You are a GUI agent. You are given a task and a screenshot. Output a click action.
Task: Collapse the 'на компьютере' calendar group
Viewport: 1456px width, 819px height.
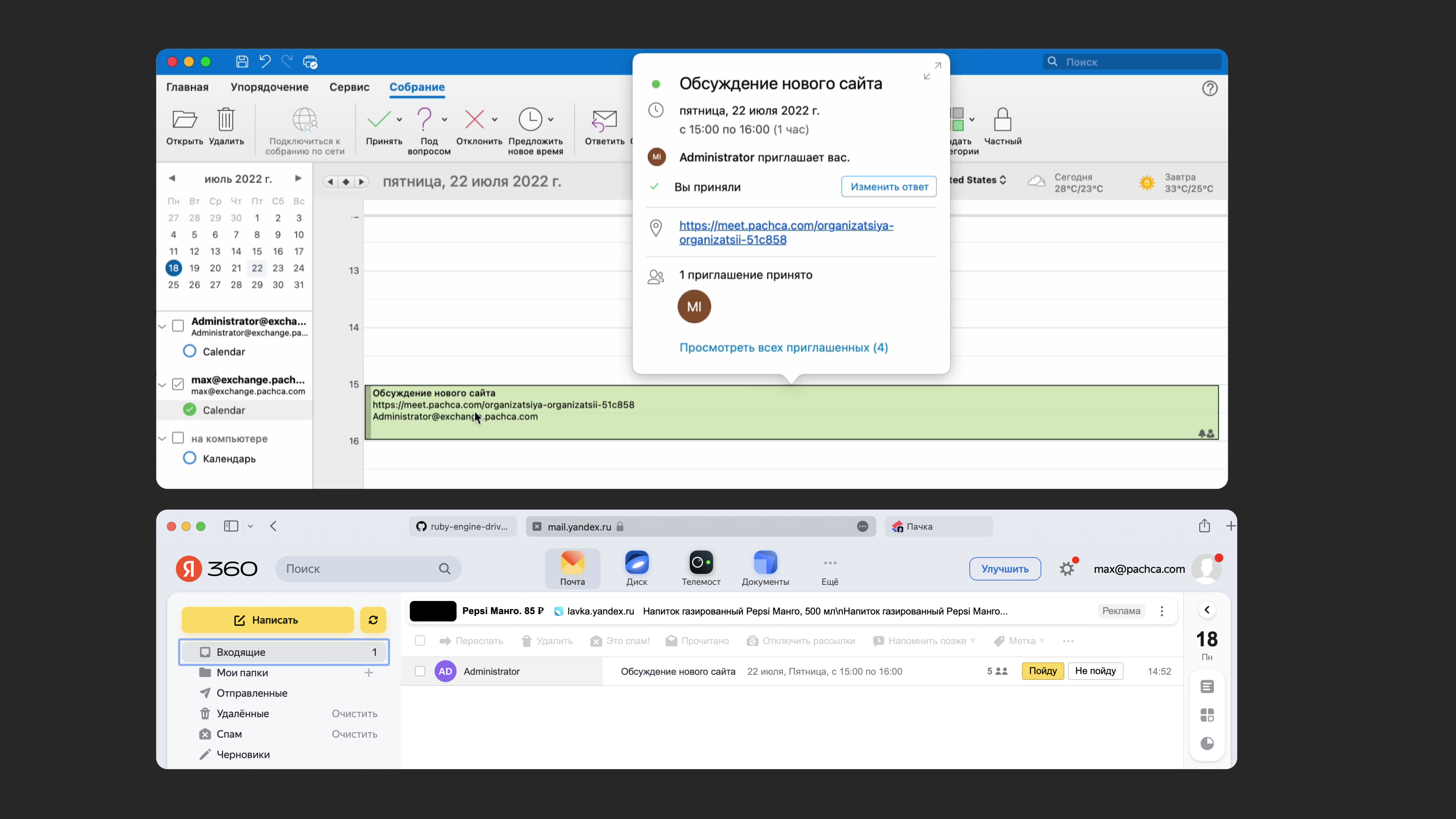162,439
